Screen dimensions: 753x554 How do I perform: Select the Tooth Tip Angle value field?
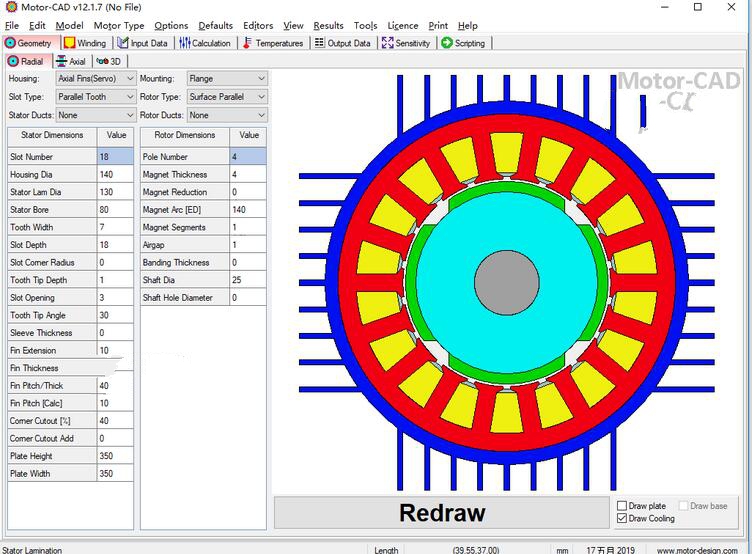pyautogui.click(x=115, y=315)
